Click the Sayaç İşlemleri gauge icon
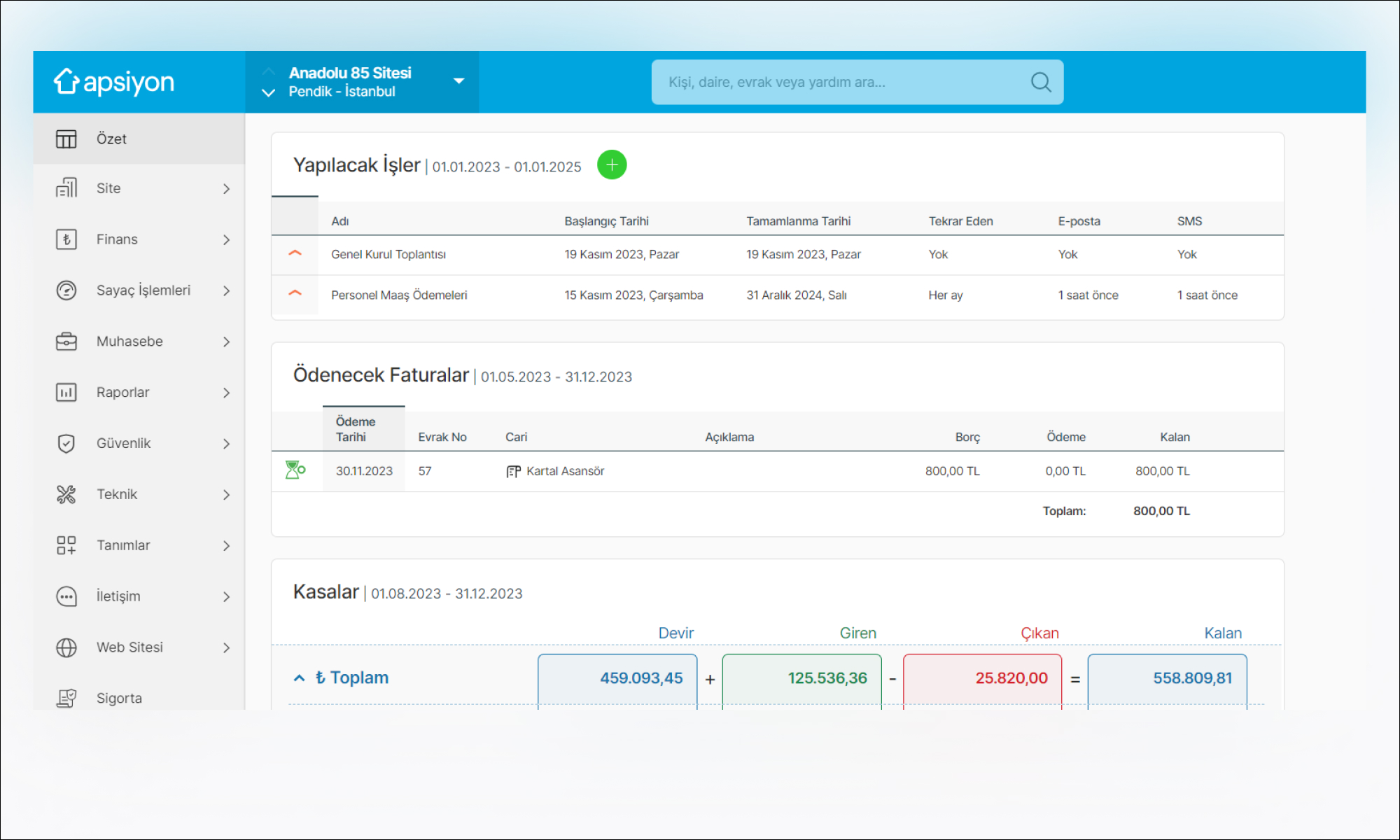1400x840 pixels. click(66, 290)
